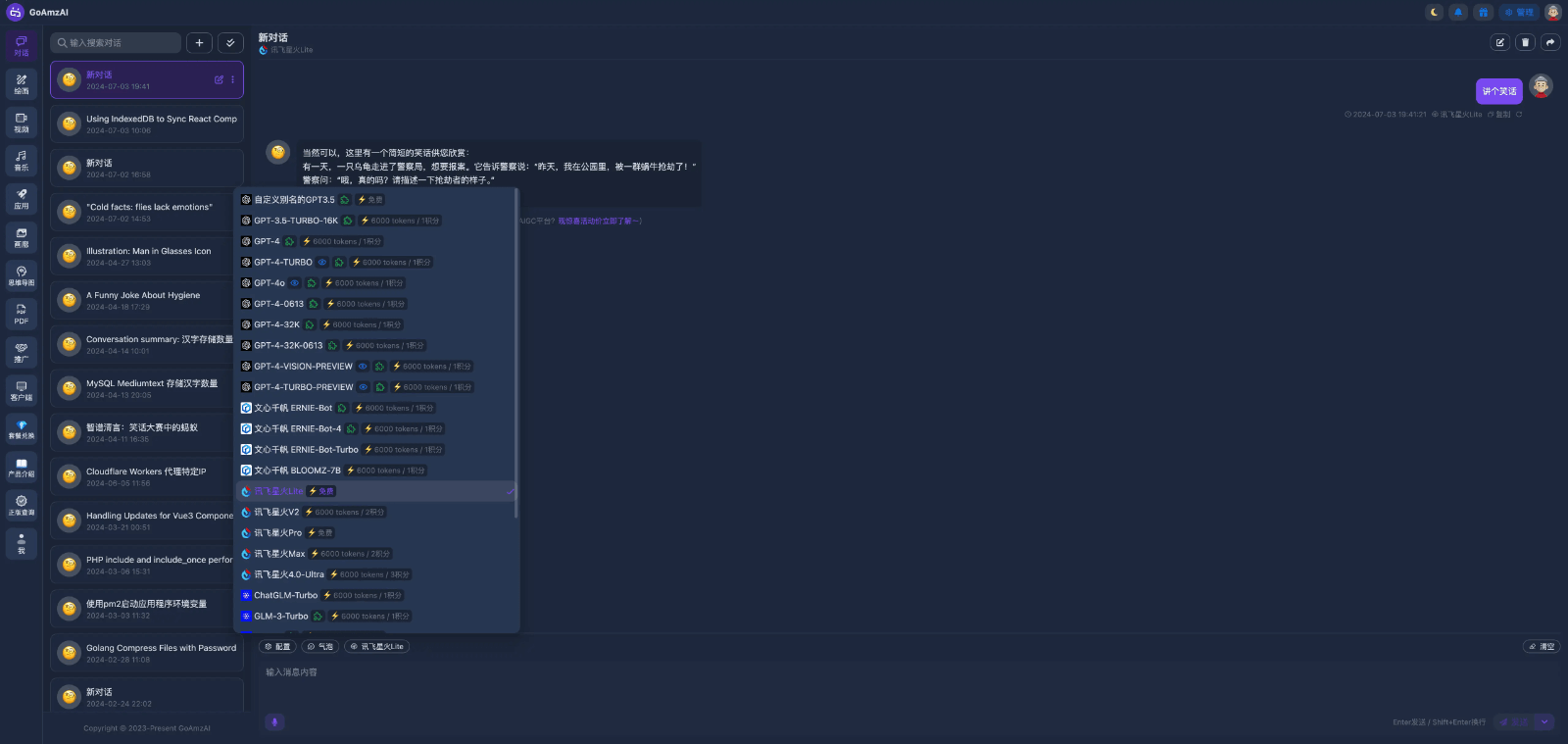Open the three-dot menu on 新对话

(232, 80)
